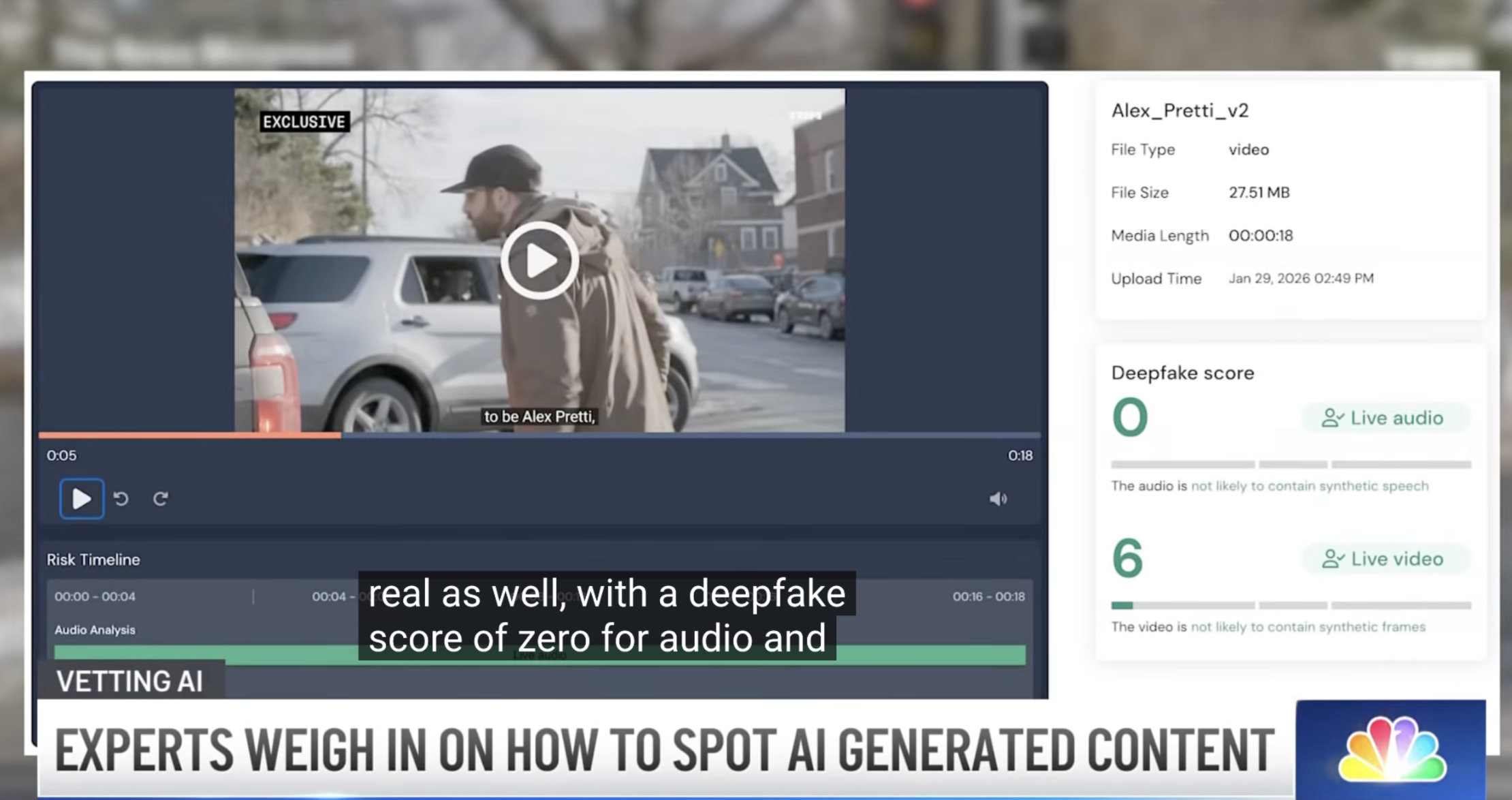Click the Live audio person icon
Viewport: 1512px width, 800px height.
pos(1332,418)
